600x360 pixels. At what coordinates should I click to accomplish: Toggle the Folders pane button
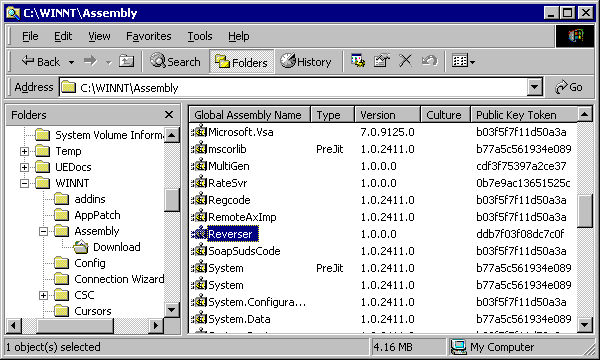point(241,62)
